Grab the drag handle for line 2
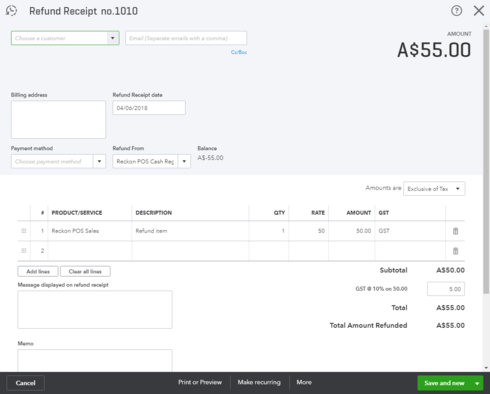This screenshot has width=490, height=394. coord(24,250)
